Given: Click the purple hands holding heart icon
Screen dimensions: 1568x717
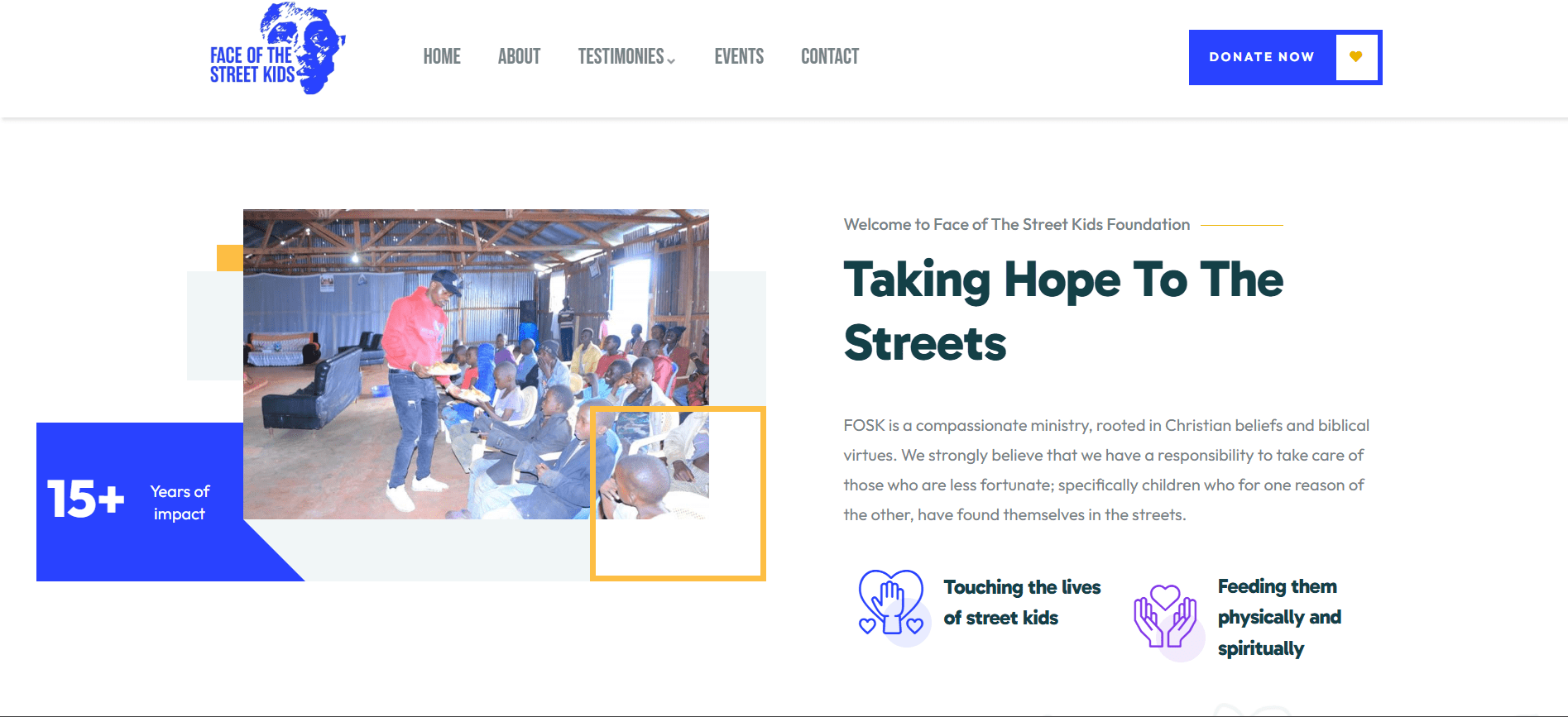Looking at the screenshot, I should (x=1165, y=617).
